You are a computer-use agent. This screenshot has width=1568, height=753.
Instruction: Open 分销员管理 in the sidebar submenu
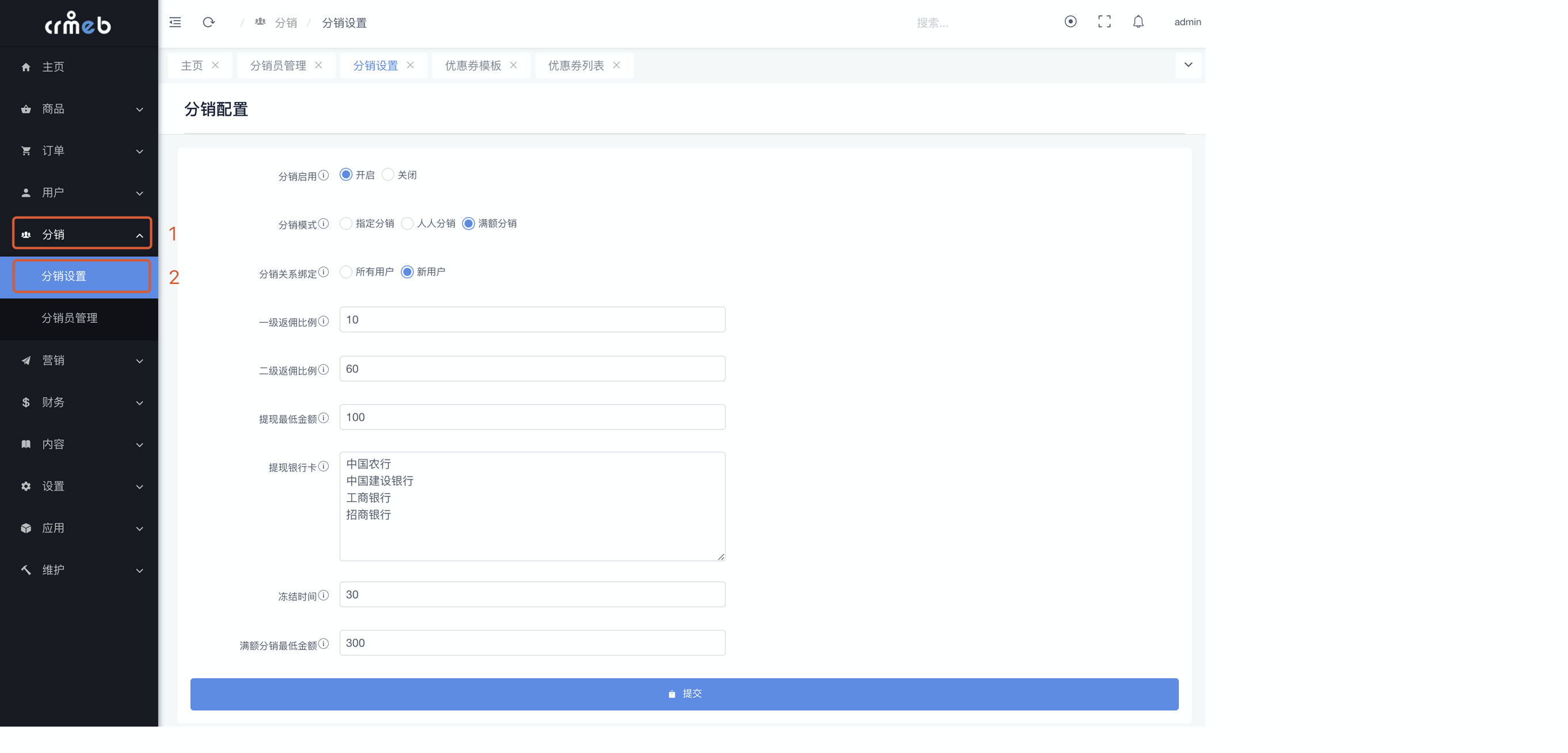tap(79, 318)
